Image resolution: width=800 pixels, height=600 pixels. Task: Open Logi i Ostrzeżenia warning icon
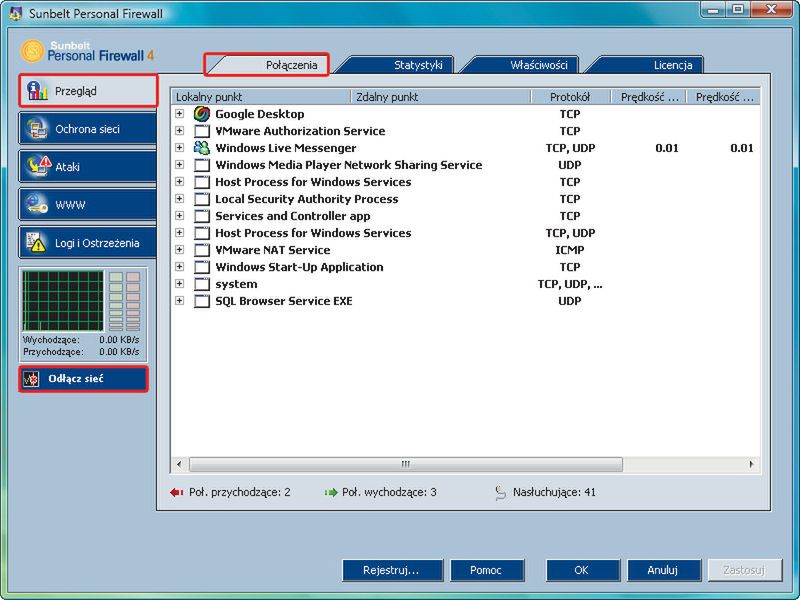coord(37,242)
